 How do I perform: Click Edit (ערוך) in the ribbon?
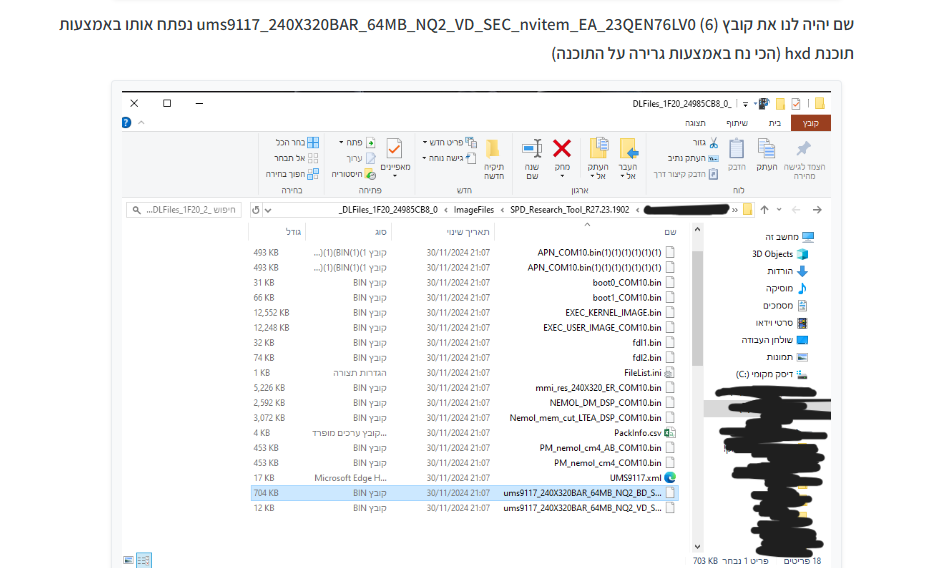click(360, 158)
